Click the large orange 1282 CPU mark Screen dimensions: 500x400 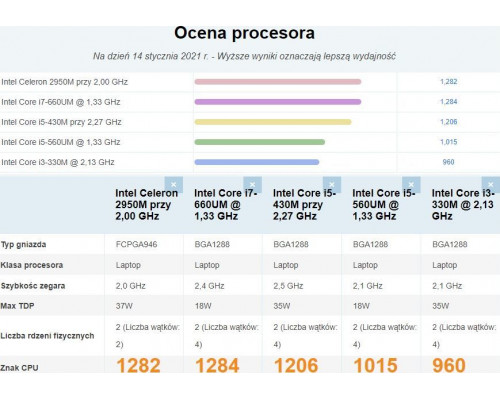[x=138, y=365]
